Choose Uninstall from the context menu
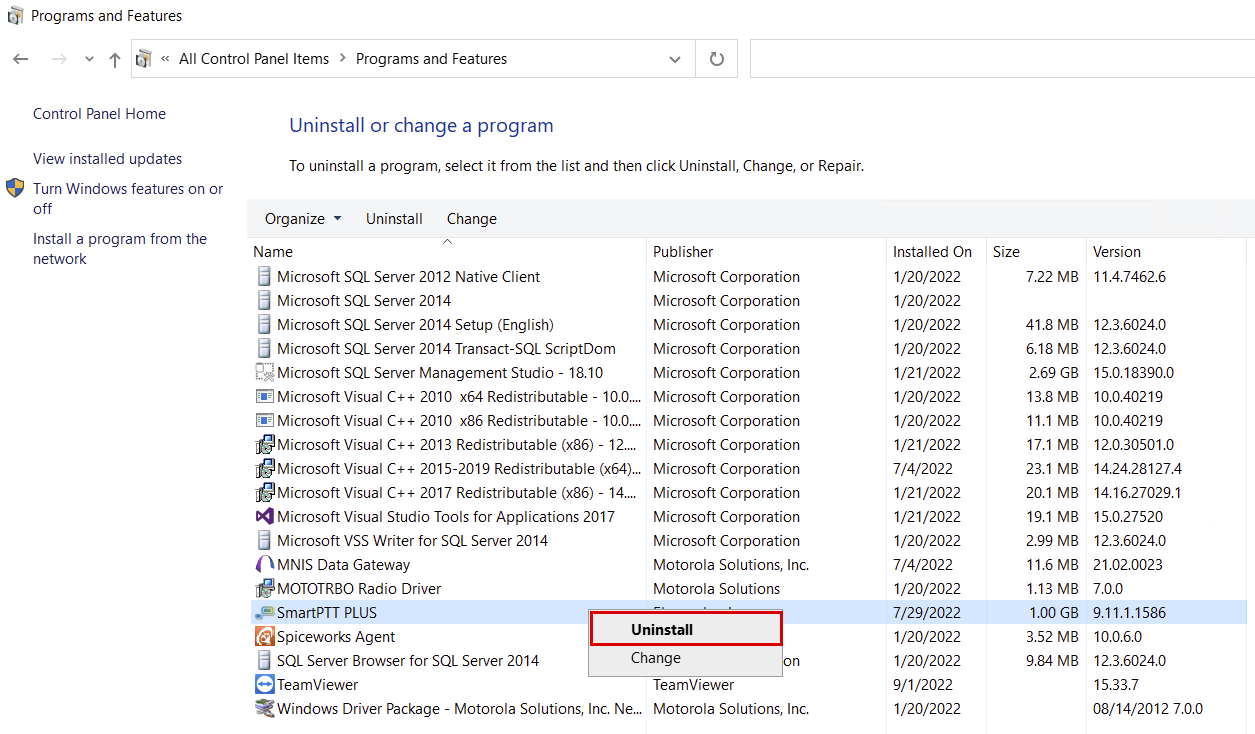 pos(685,630)
